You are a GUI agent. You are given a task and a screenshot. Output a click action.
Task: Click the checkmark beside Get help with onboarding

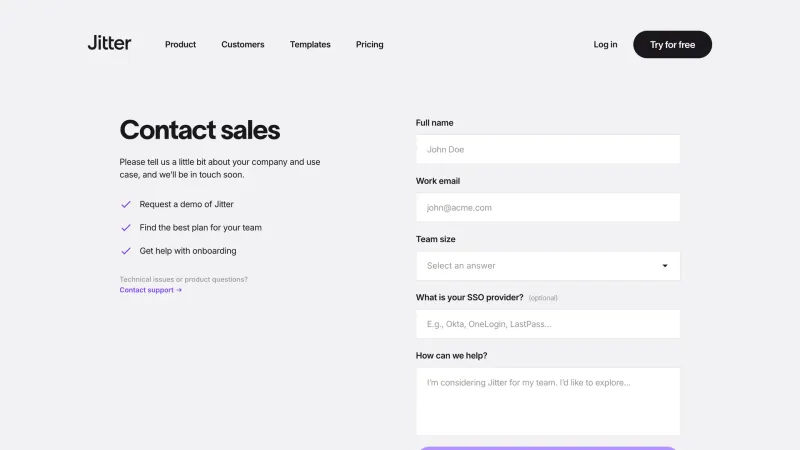(126, 251)
